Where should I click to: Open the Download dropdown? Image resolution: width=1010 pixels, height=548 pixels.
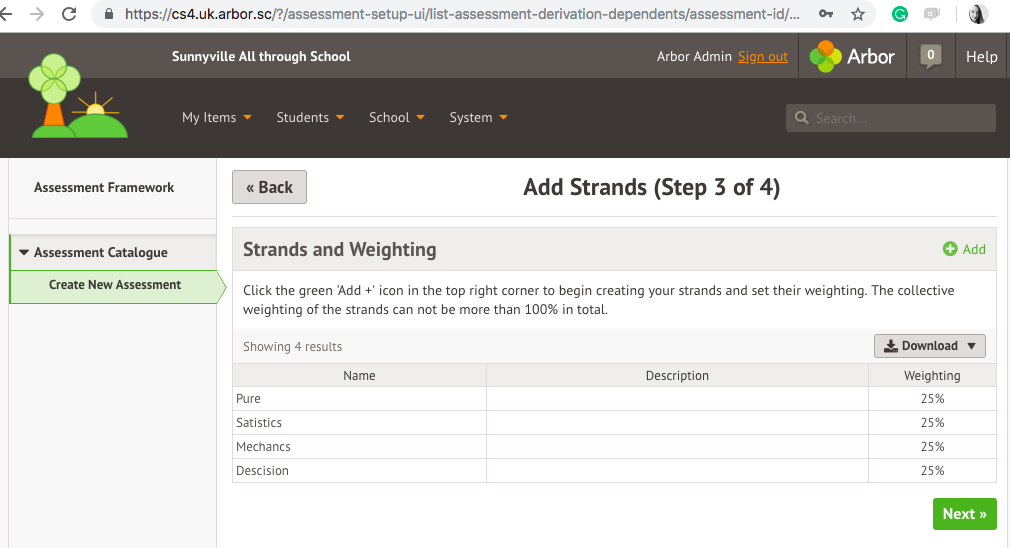[x=929, y=346]
